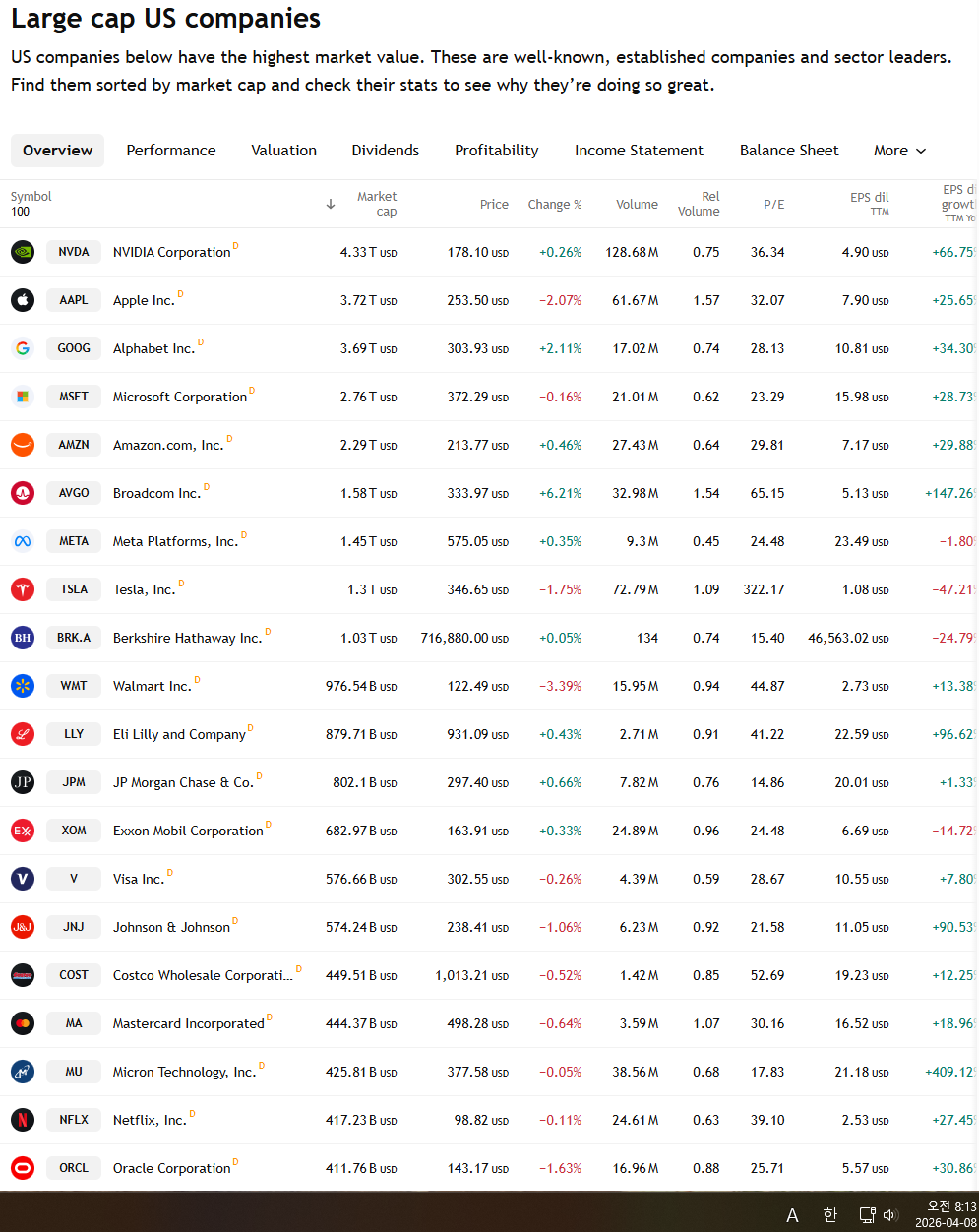This screenshot has width=979, height=1232.
Task: Click the Costco logo icon
Action: (x=23, y=975)
